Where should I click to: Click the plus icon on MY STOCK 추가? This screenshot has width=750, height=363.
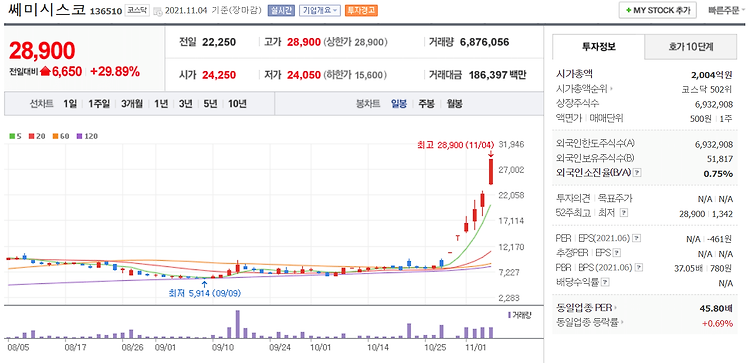click(x=628, y=11)
